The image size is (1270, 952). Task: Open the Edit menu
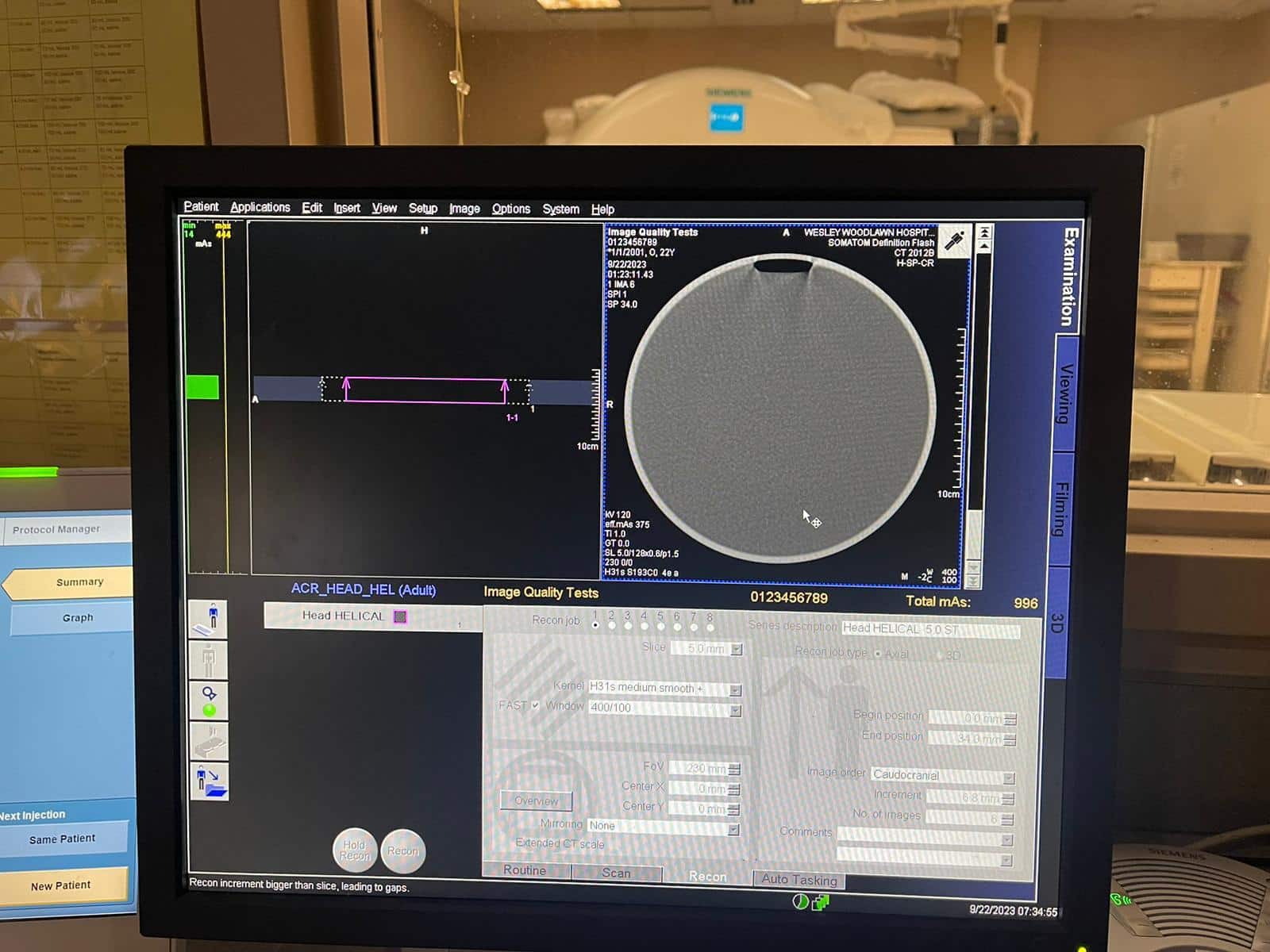(312, 208)
